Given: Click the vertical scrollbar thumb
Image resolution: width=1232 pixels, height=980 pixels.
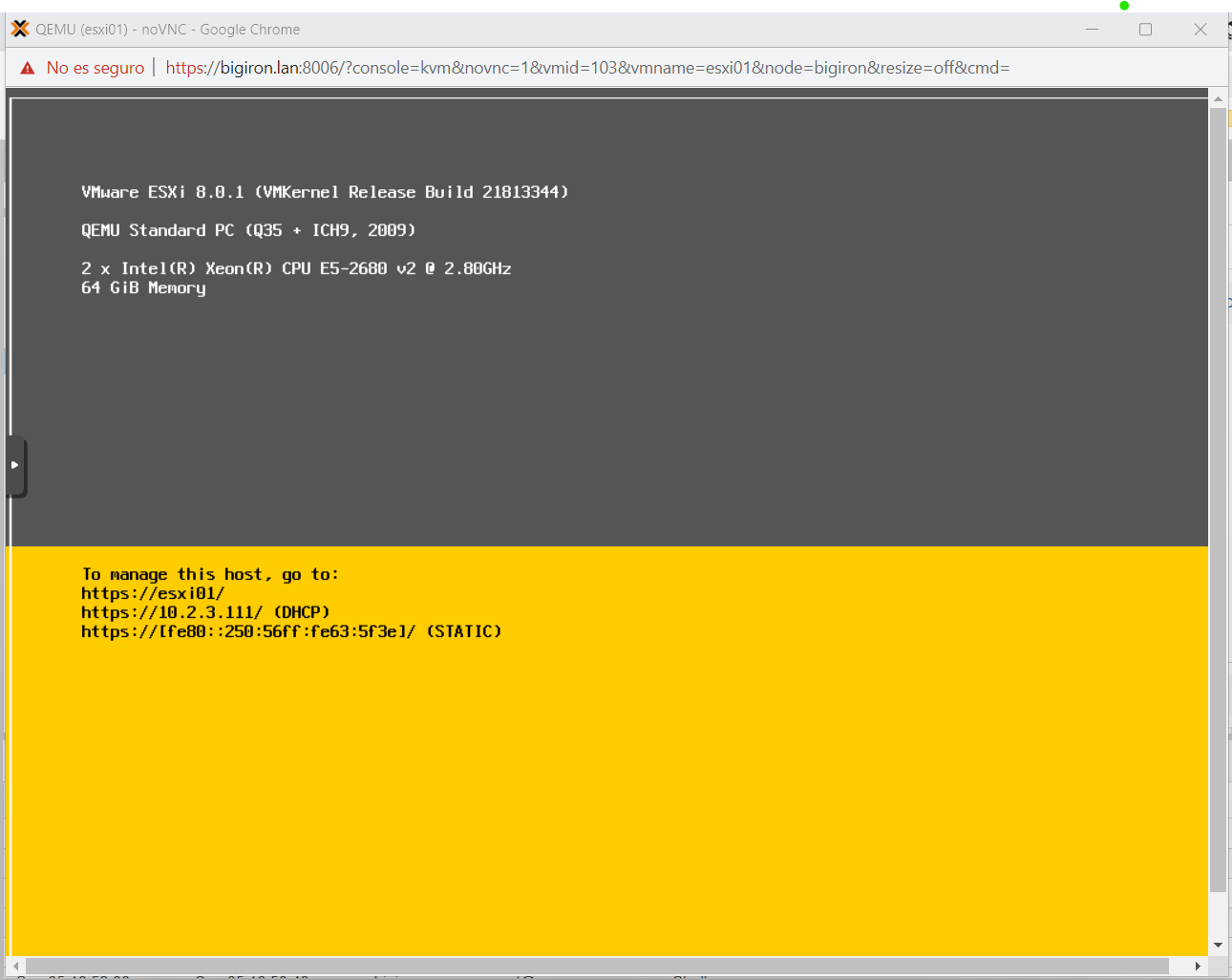Looking at the screenshot, I should coord(1218,500).
